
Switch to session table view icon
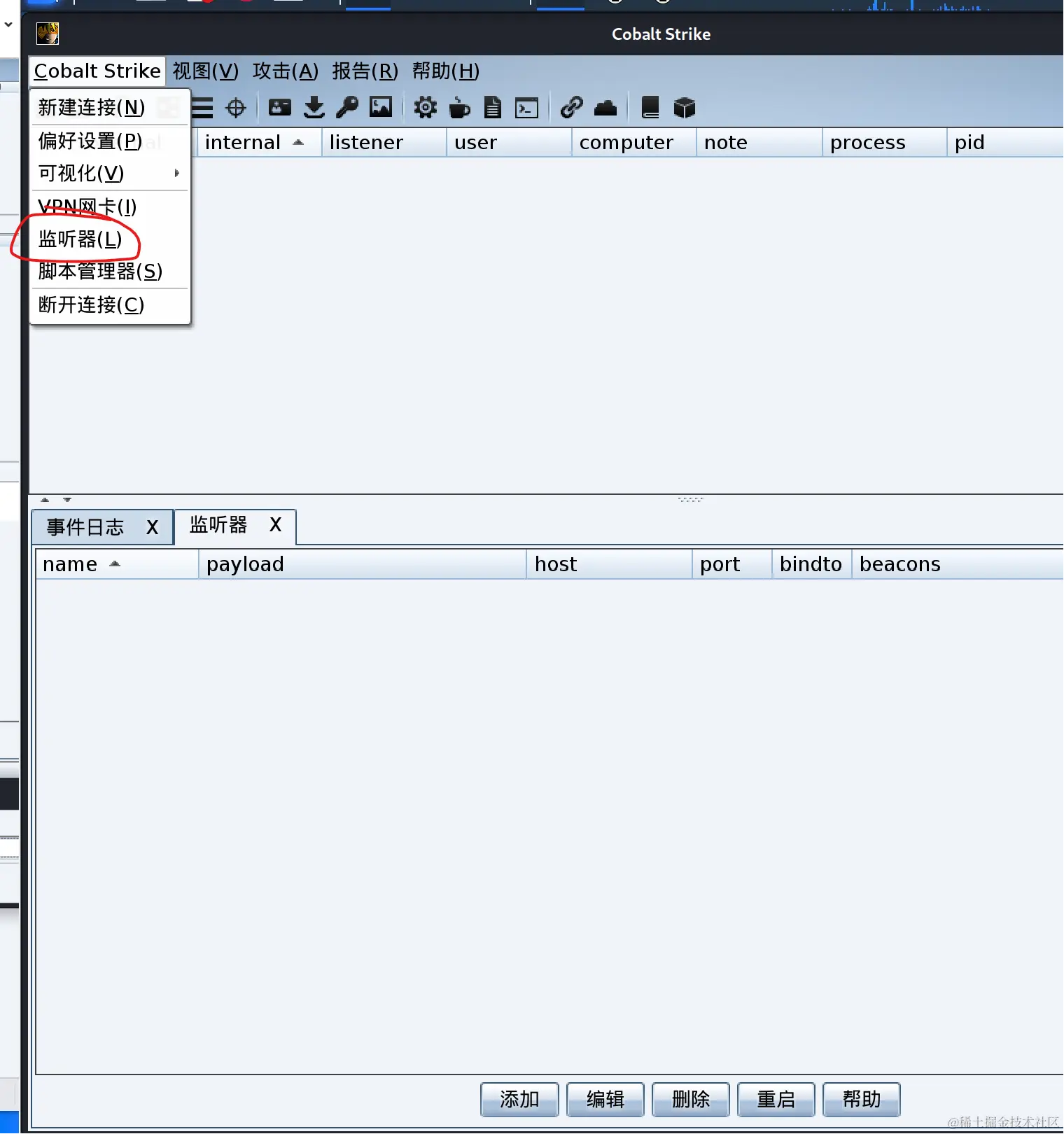pos(202,108)
